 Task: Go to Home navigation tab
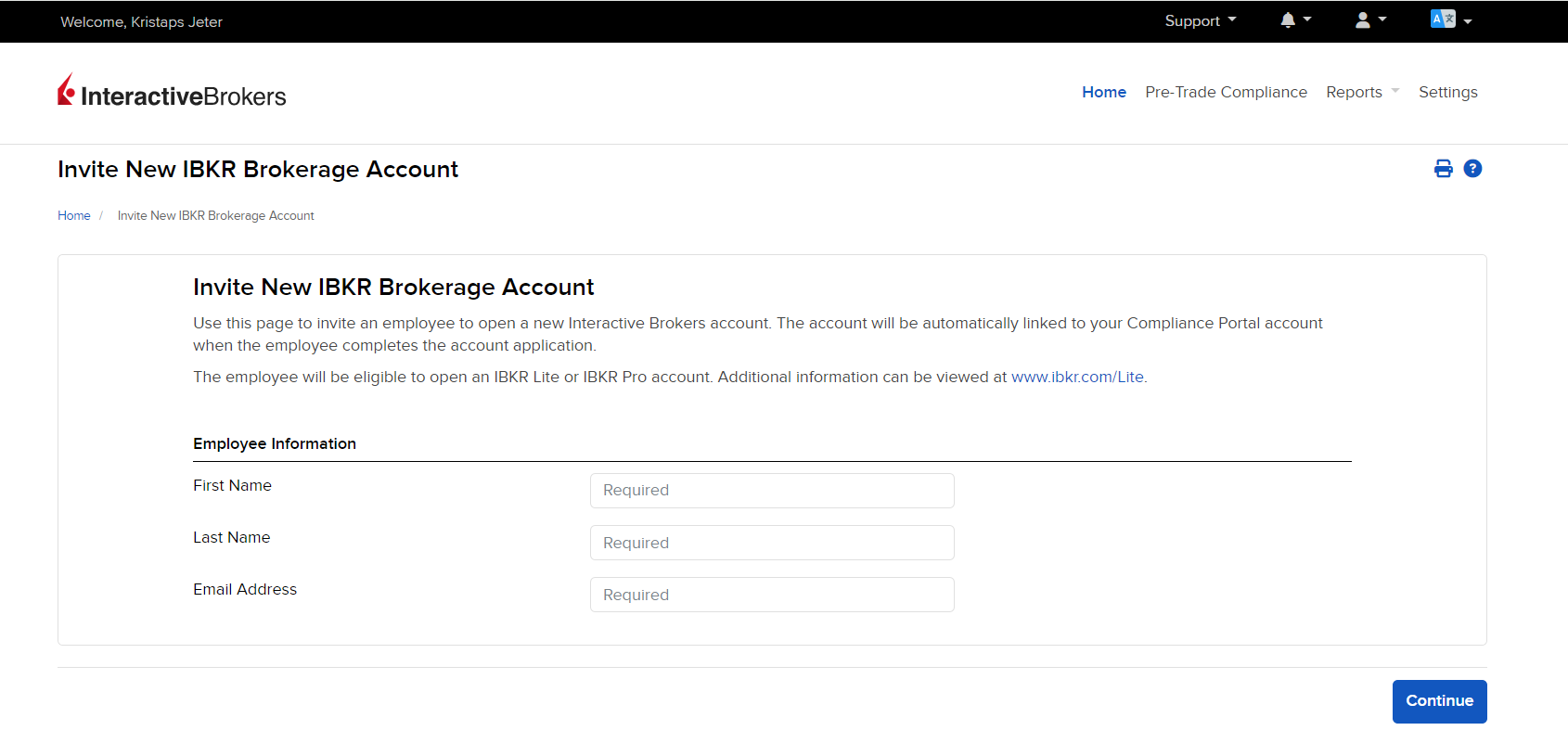1104,92
